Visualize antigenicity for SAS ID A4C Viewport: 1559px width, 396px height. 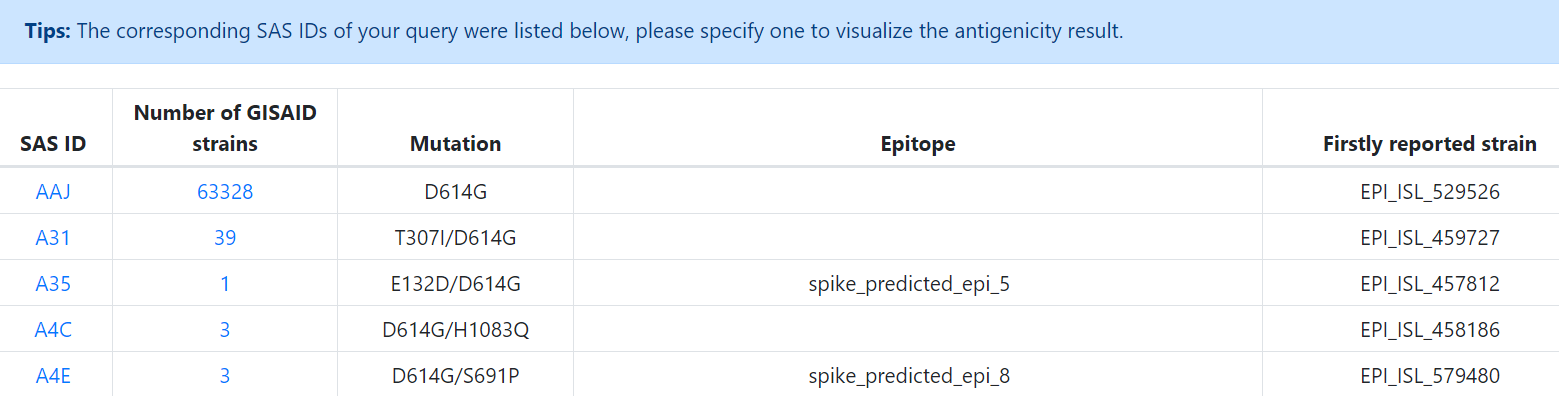click(x=53, y=330)
